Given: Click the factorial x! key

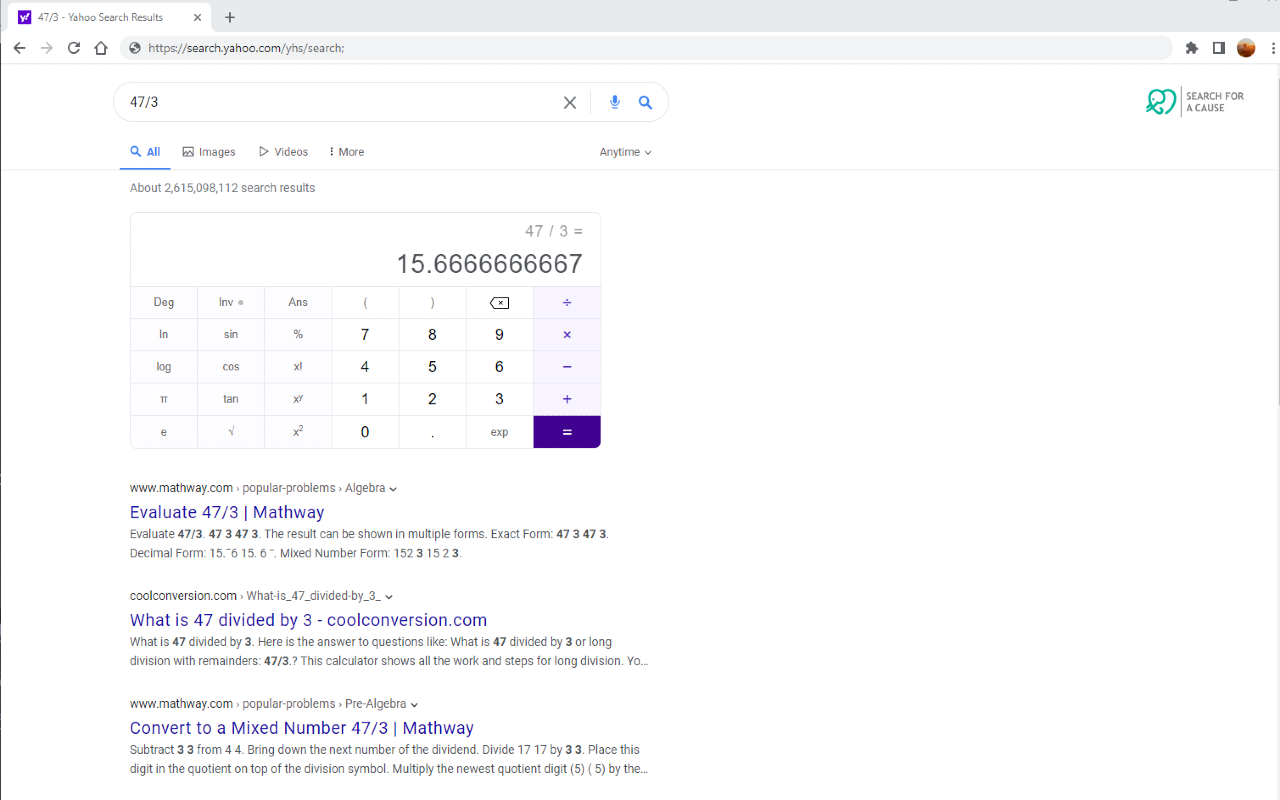Looking at the screenshot, I should (x=298, y=367).
